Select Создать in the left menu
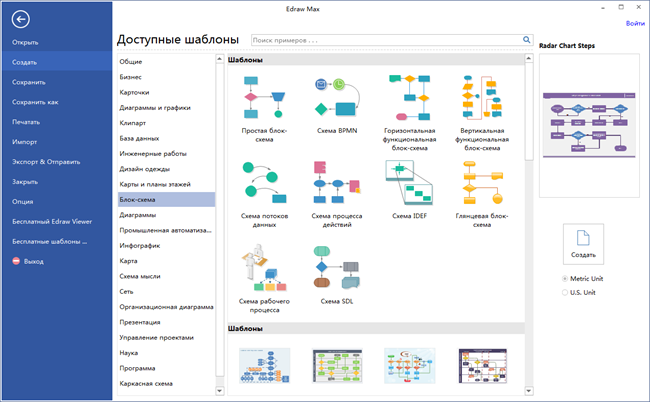Viewport: 650px width, 402px height. [x=57, y=62]
